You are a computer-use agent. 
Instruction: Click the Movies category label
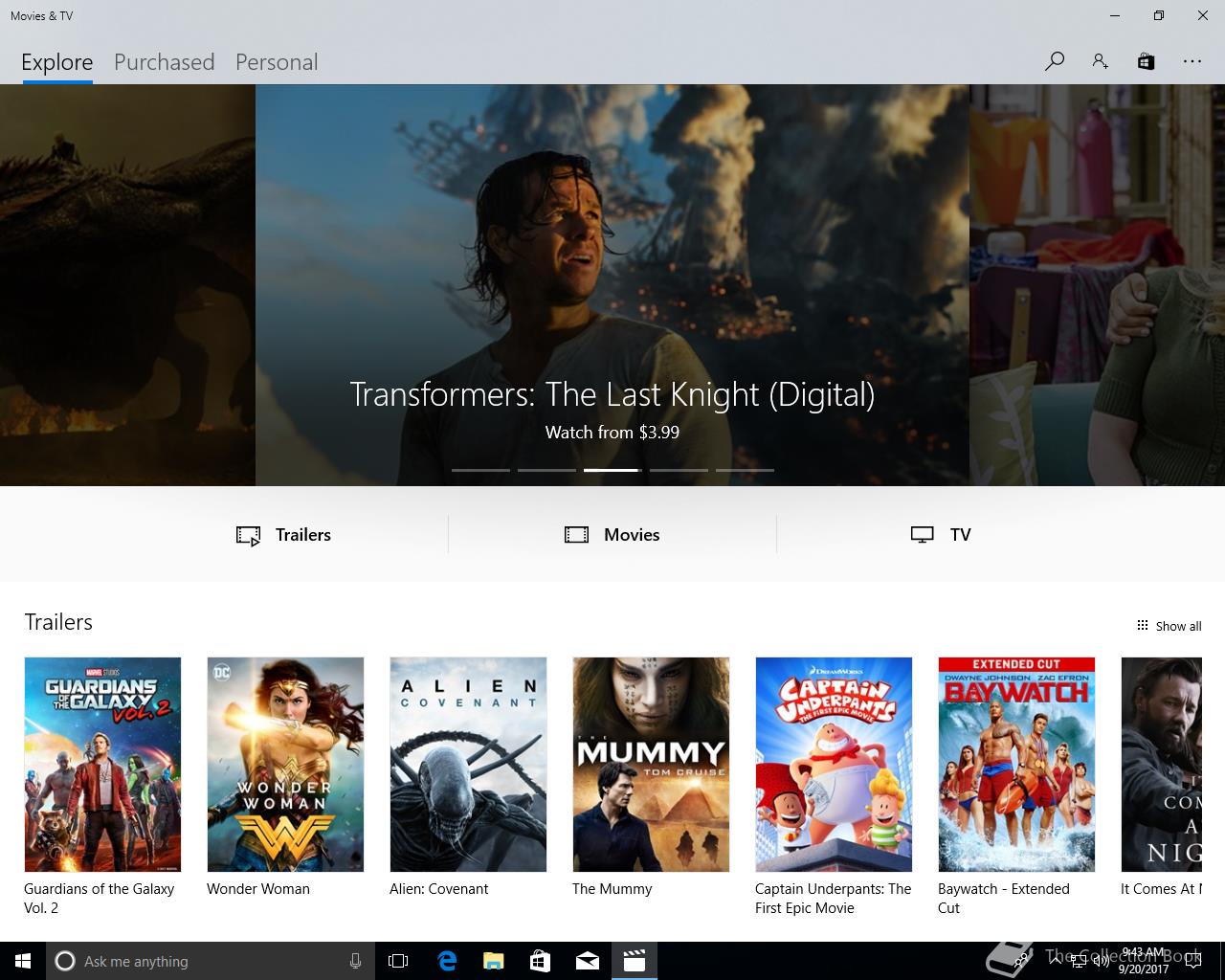(632, 535)
